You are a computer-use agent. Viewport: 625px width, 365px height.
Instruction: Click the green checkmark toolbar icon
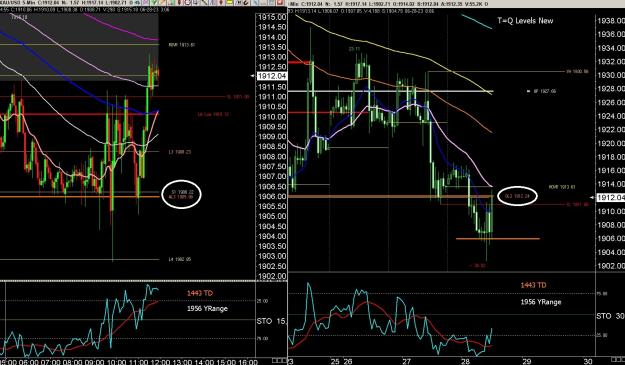pos(154,2)
